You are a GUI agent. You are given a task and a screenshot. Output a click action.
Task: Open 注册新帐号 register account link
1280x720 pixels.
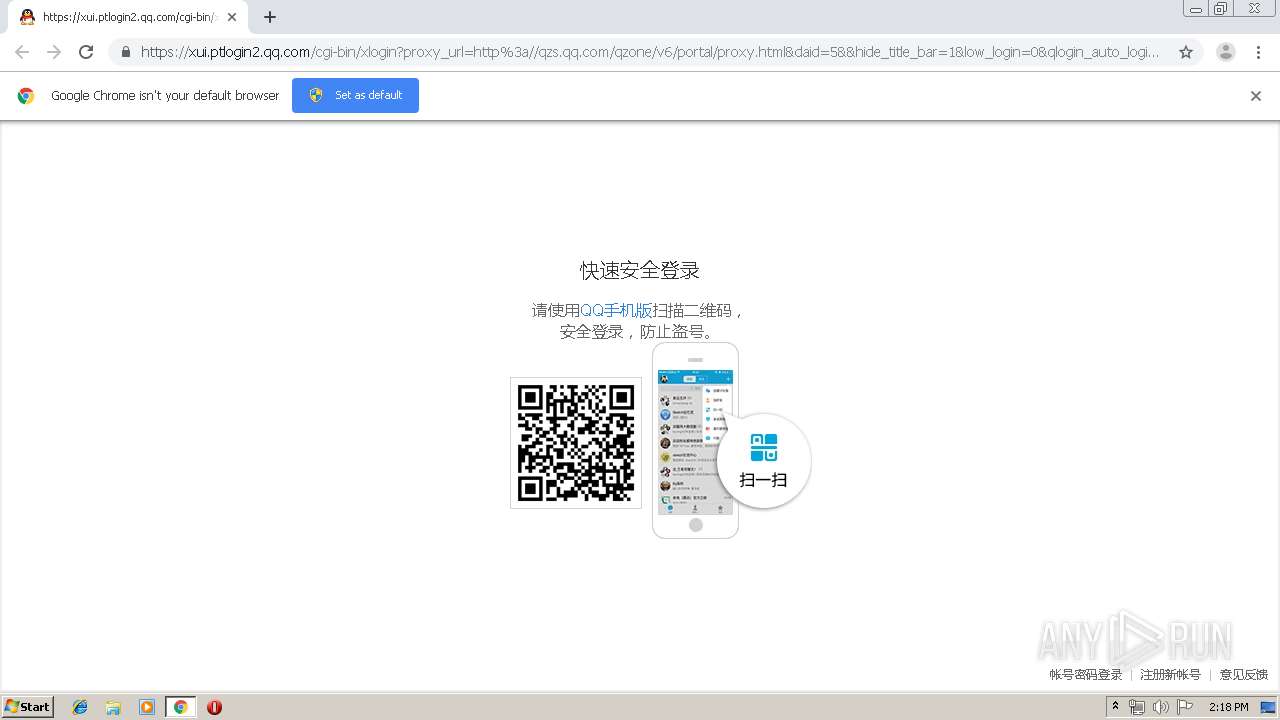click(x=1170, y=675)
